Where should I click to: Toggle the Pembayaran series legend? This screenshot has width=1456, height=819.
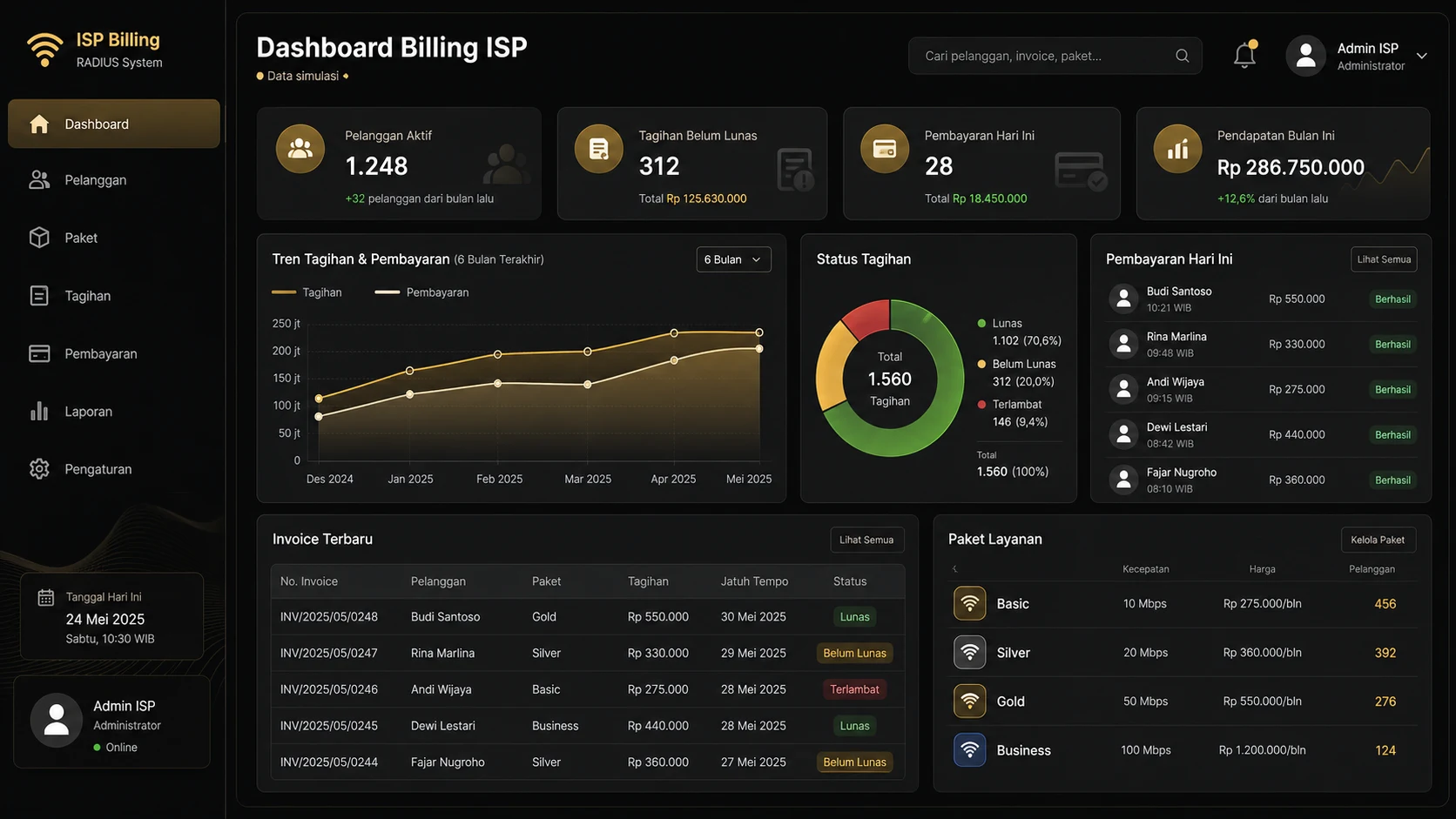(x=421, y=292)
